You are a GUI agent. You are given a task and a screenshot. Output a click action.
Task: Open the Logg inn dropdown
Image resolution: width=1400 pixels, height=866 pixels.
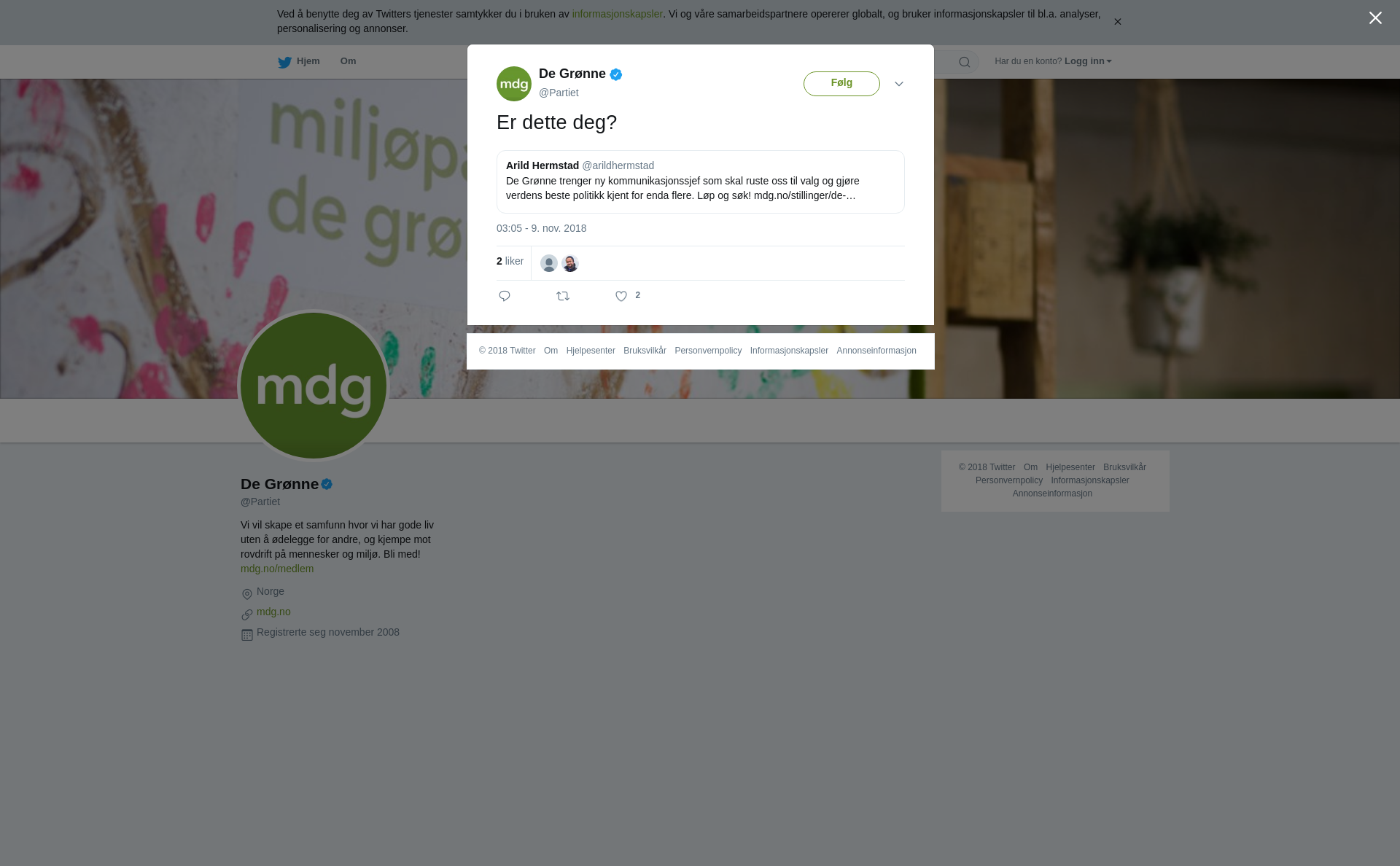point(1087,61)
